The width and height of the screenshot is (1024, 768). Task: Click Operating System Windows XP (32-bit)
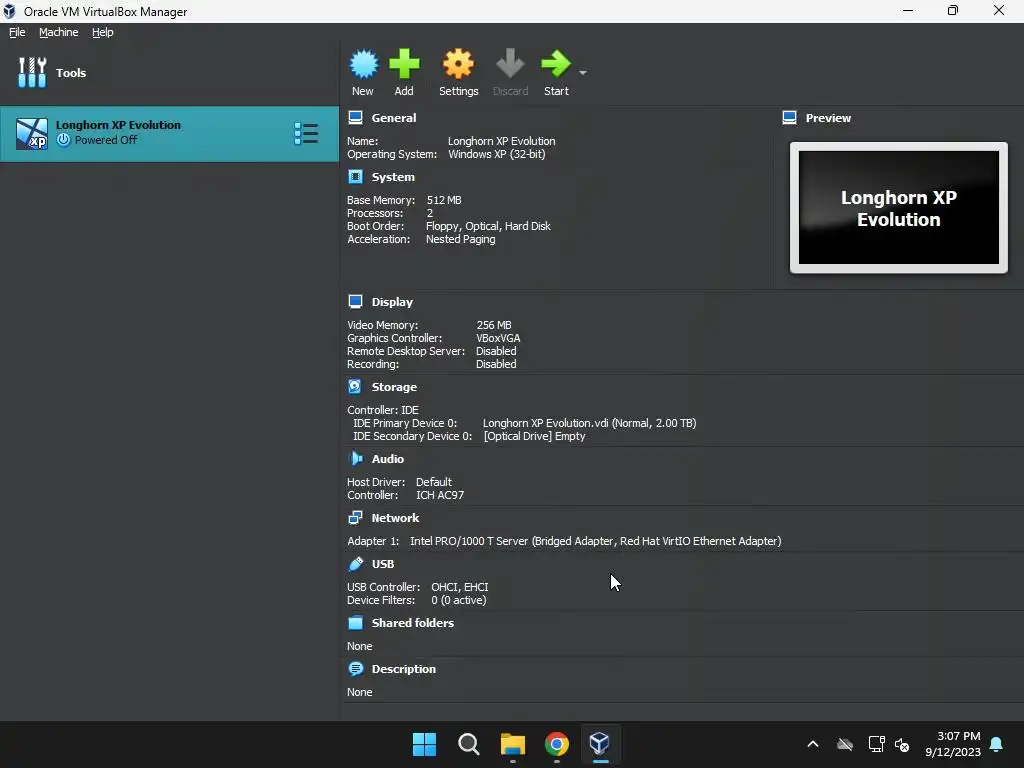[x=496, y=154]
